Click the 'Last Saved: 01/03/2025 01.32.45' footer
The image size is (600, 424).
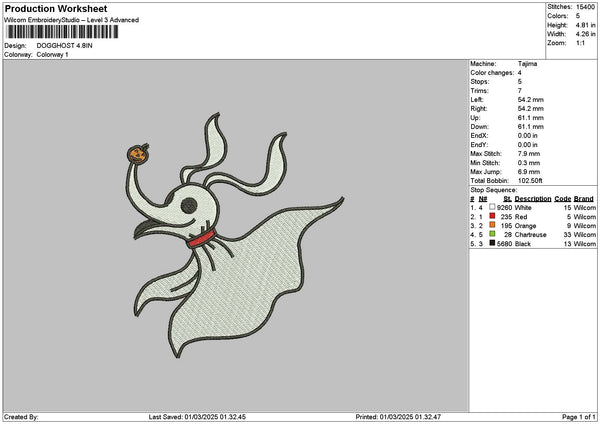[x=197, y=417]
